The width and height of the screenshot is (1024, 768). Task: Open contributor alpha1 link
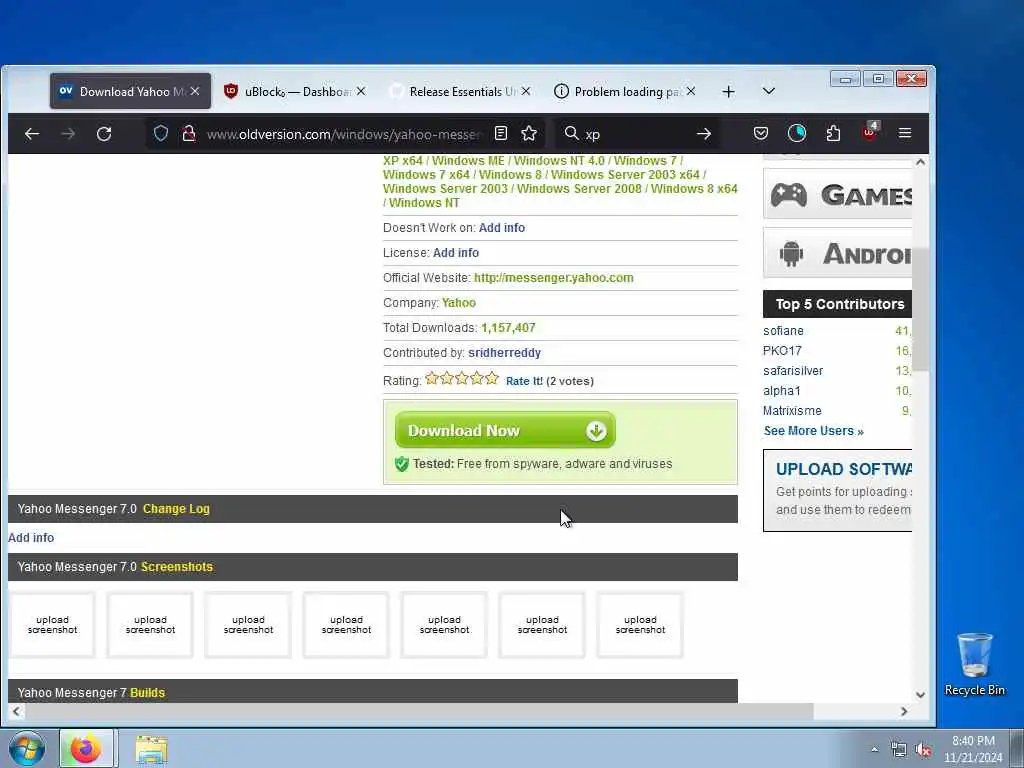point(781,391)
